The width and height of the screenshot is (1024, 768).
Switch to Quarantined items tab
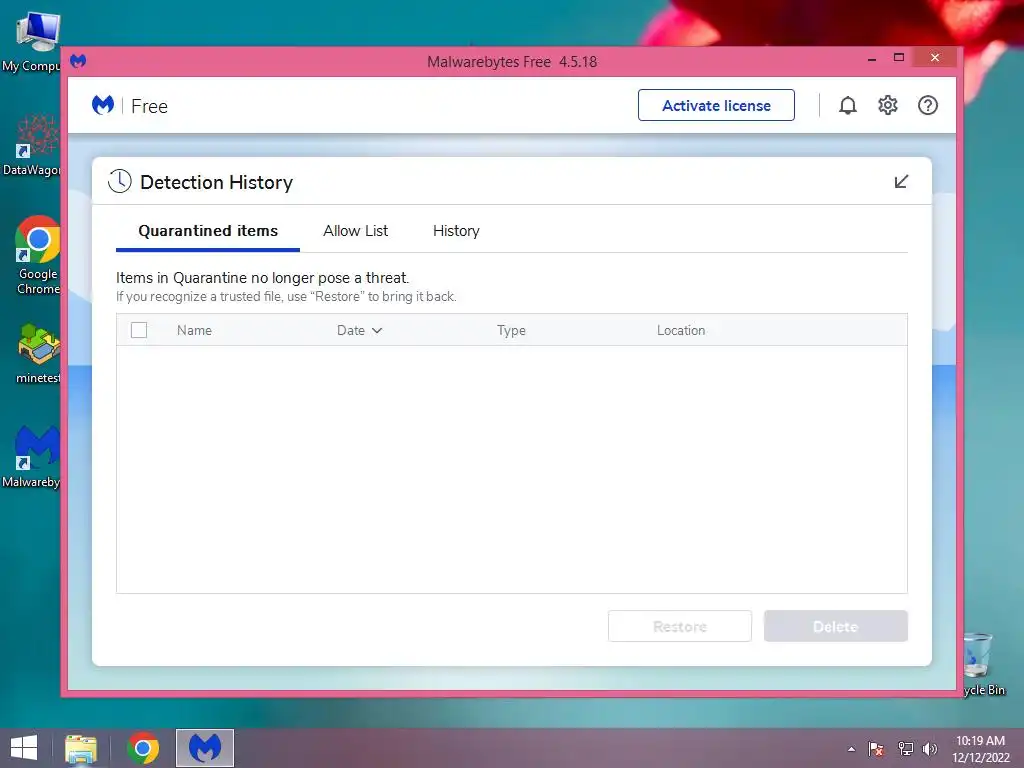(x=208, y=231)
